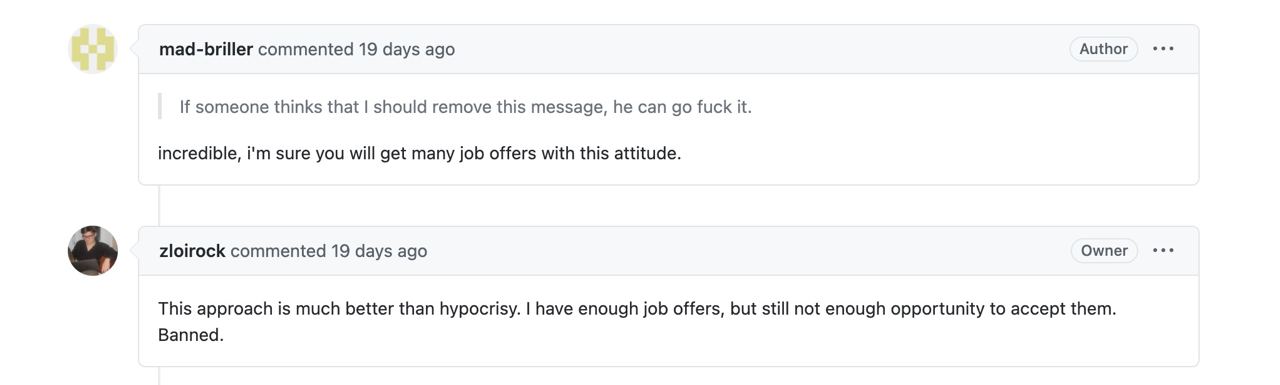Image resolution: width=1280 pixels, height=385 pixels.
Task: Open zloirock's profile avatar photo
Action: [x=92, y=251]
